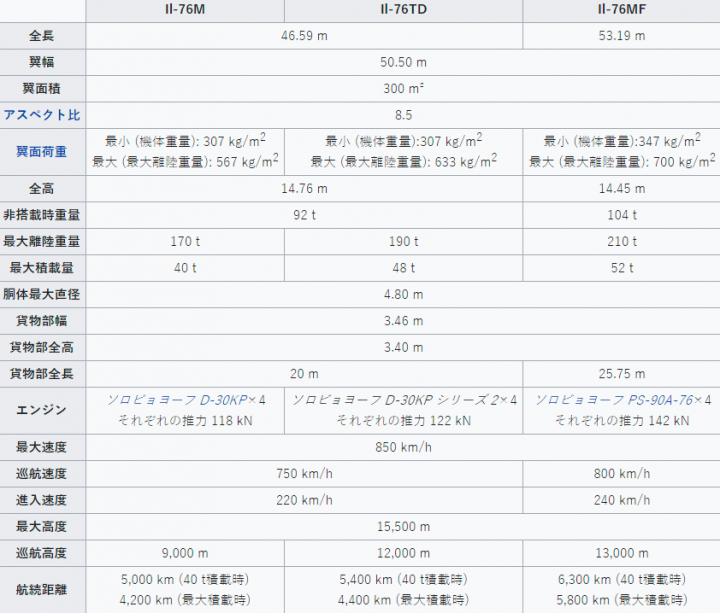This screenshot has height=613, width=720.
Task: Select the 9,000 m cruise altitude cell
Action: click(185, 553)
